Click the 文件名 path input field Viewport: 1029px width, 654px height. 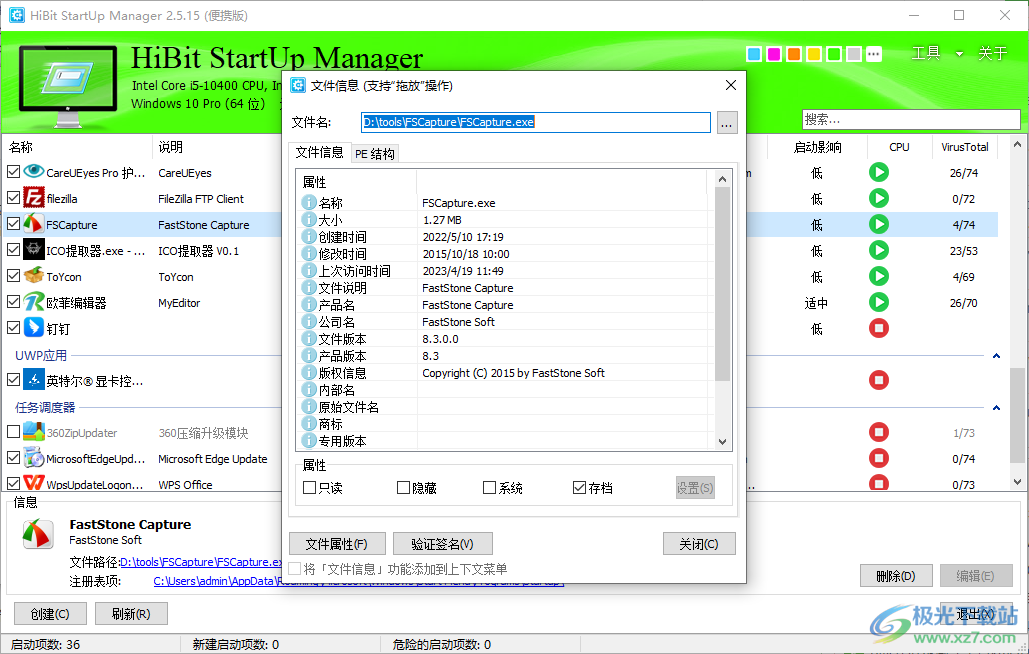tap(536, 122)
